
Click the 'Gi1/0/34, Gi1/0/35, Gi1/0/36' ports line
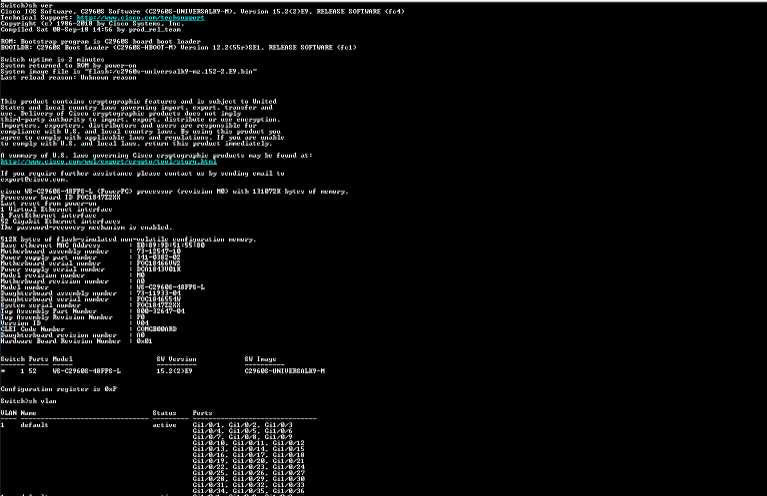click(x=248, y=491)
